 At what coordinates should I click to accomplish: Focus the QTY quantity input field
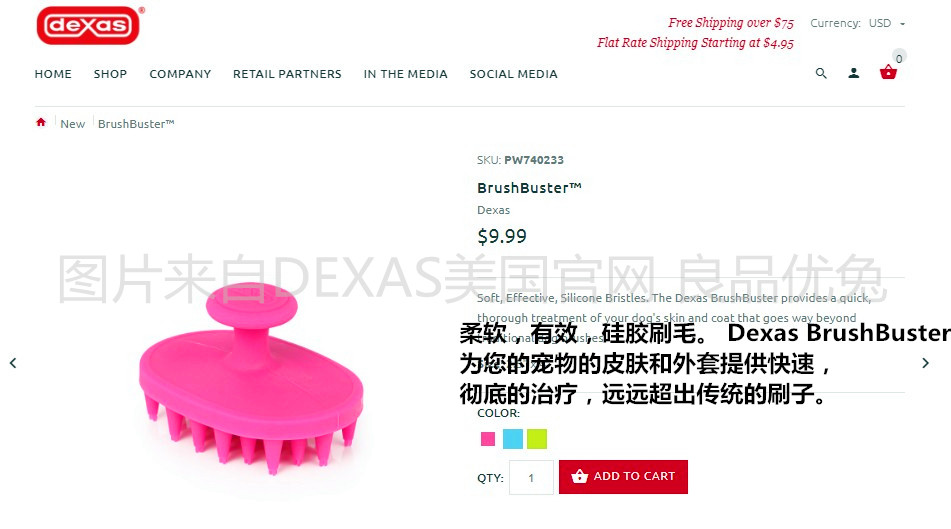tap(531, 477)
